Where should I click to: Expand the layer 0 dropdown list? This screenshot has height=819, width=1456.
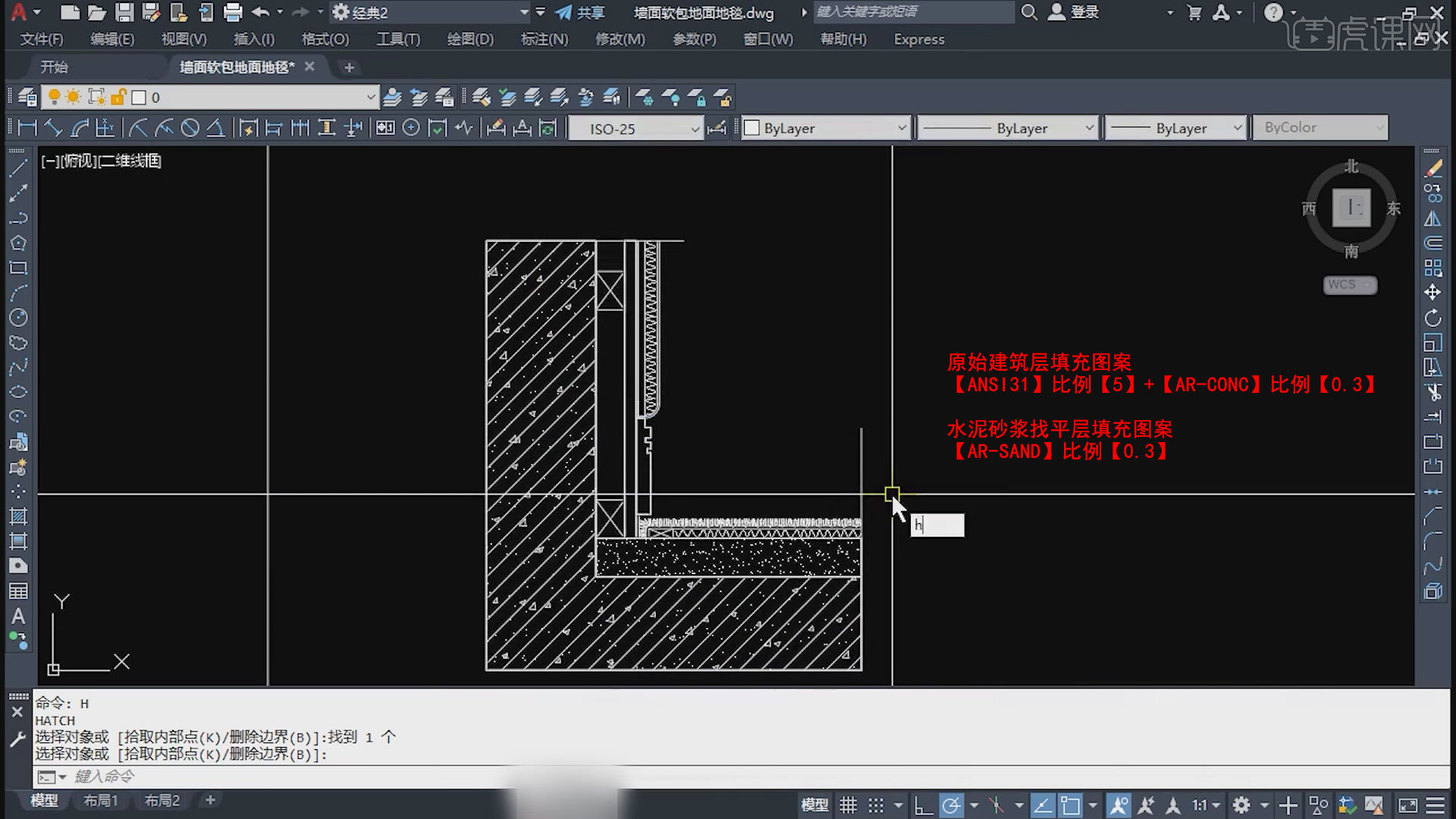click(x=370, y=97)
